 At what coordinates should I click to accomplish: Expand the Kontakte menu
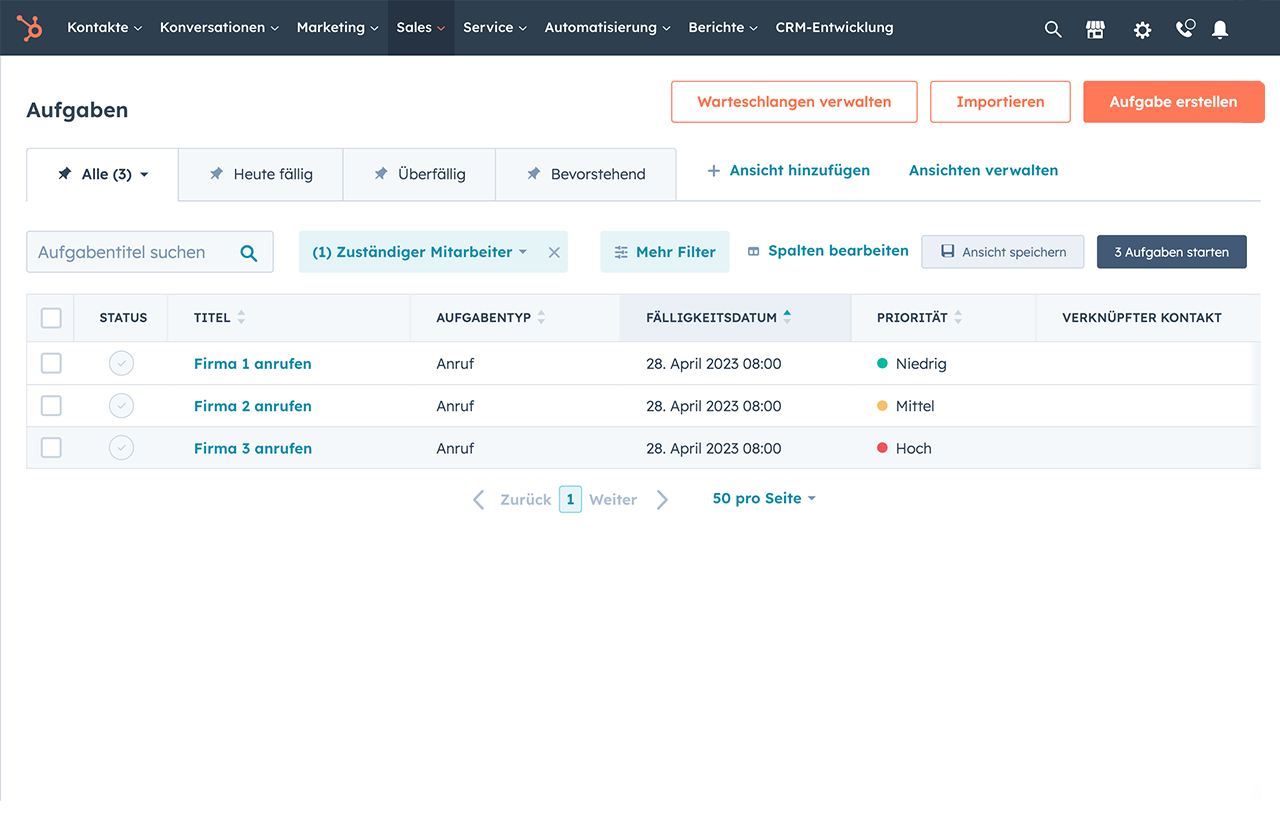[x=105, y=28]
